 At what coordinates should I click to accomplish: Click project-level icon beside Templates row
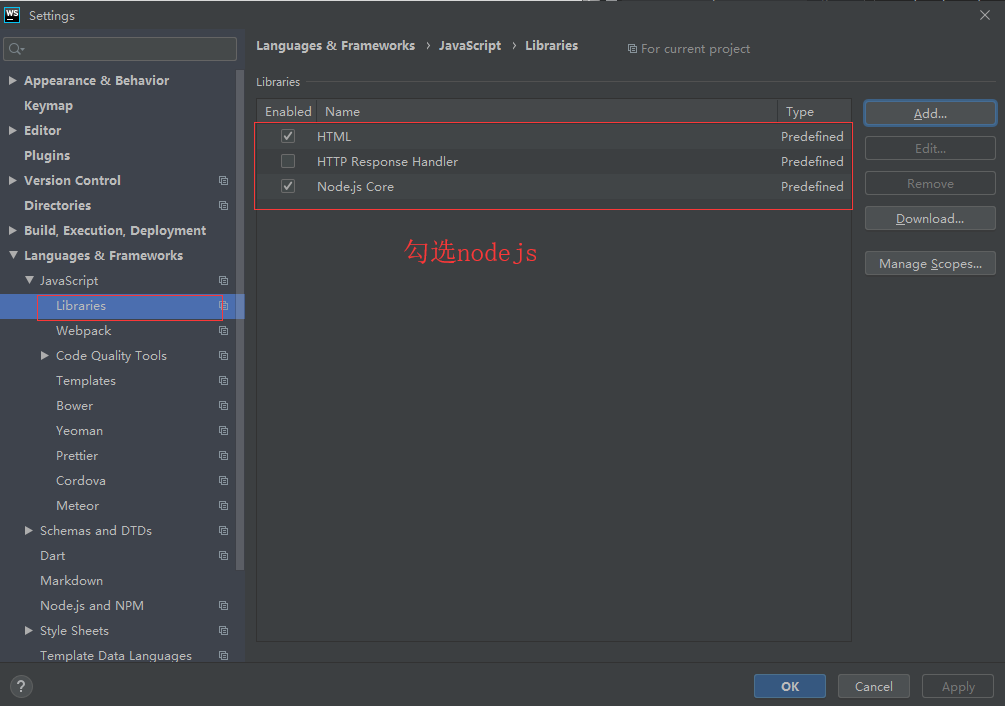click(x=223, y=381)
